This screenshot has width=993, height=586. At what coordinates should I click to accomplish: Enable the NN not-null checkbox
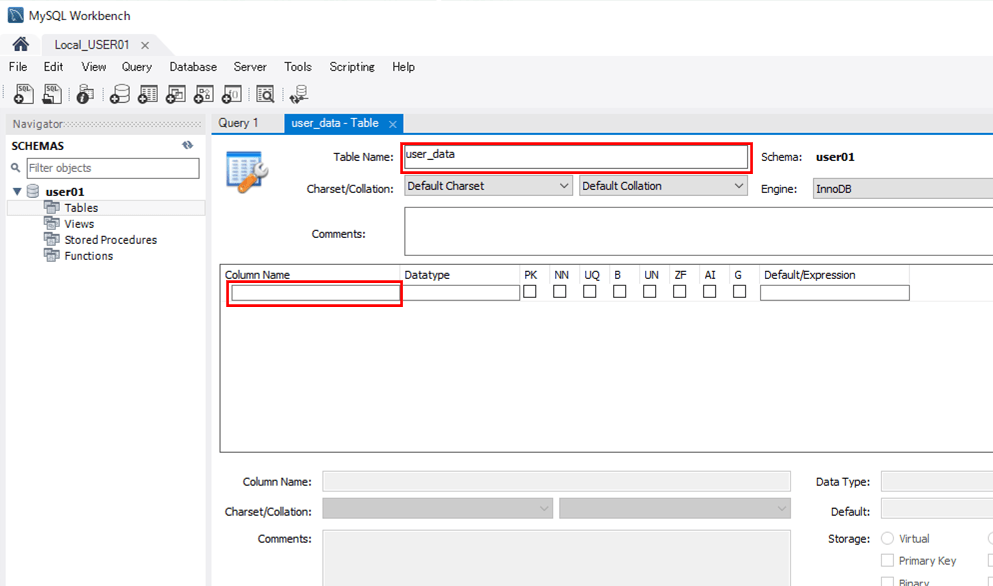coord(560,292)
